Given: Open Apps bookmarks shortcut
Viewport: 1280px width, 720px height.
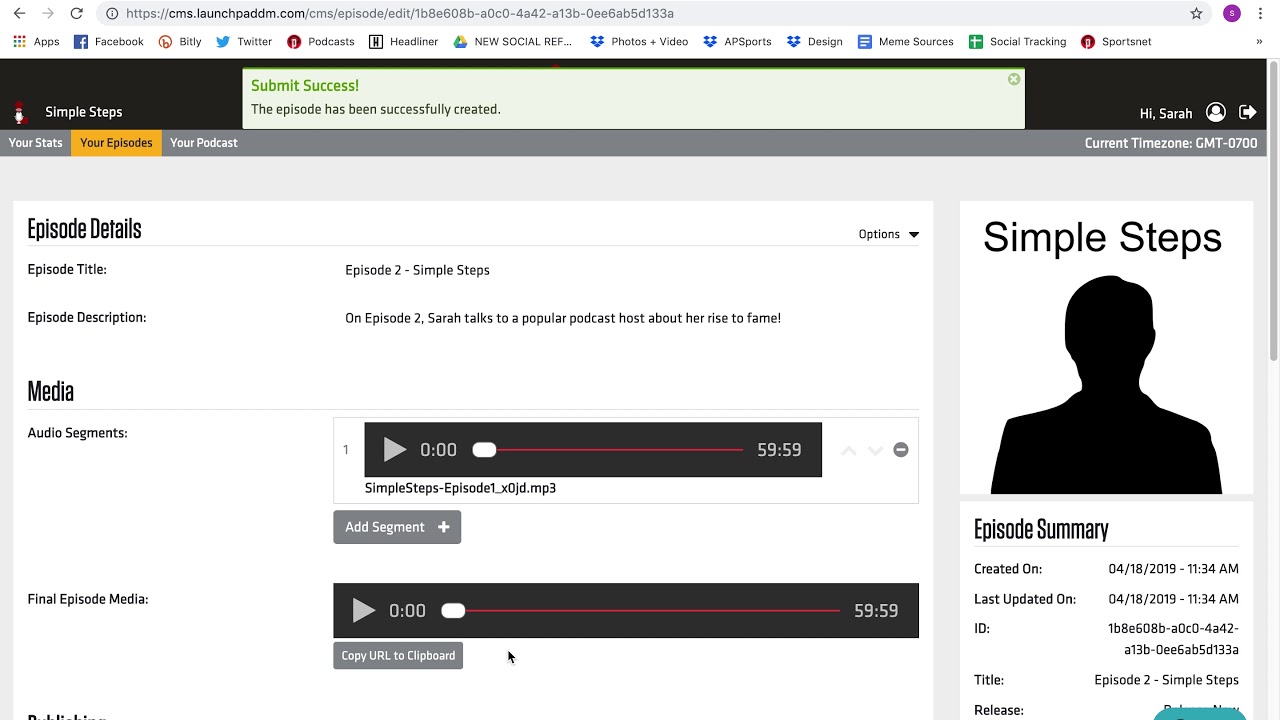Looking at the screenshot, I should click(36, 42).
